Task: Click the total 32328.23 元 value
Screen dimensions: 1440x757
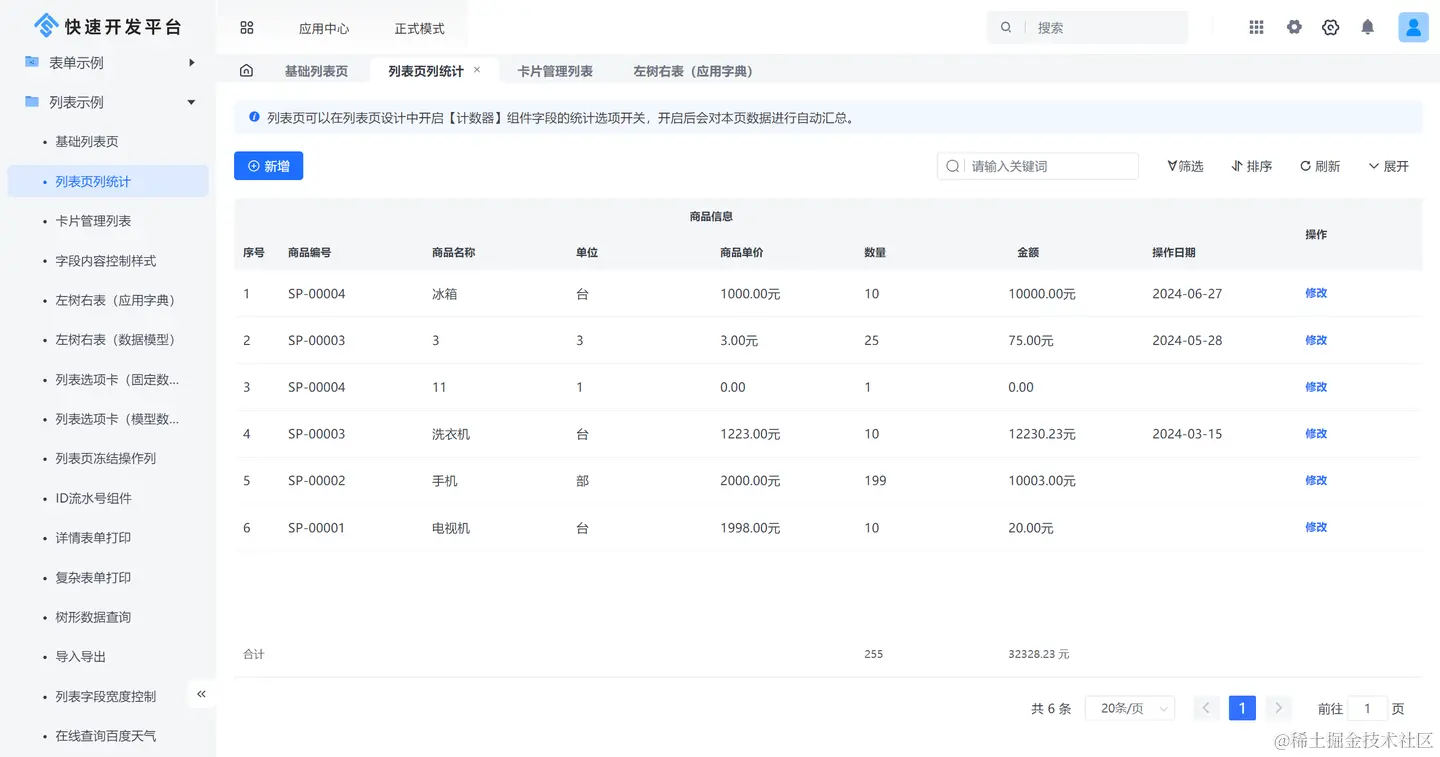Action: (x=1039, y=654)
